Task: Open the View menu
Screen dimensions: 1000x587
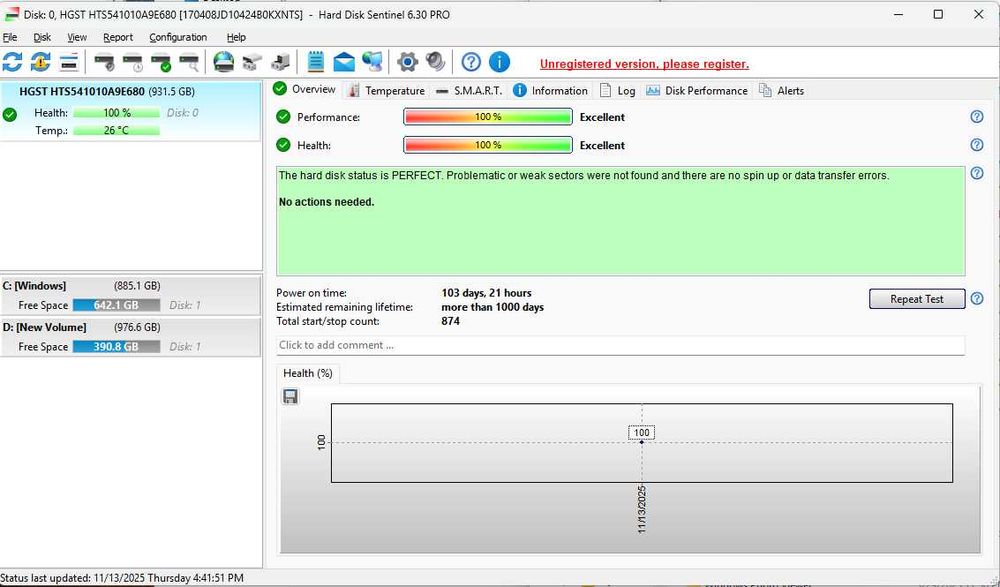Action: tap(77, 37)
